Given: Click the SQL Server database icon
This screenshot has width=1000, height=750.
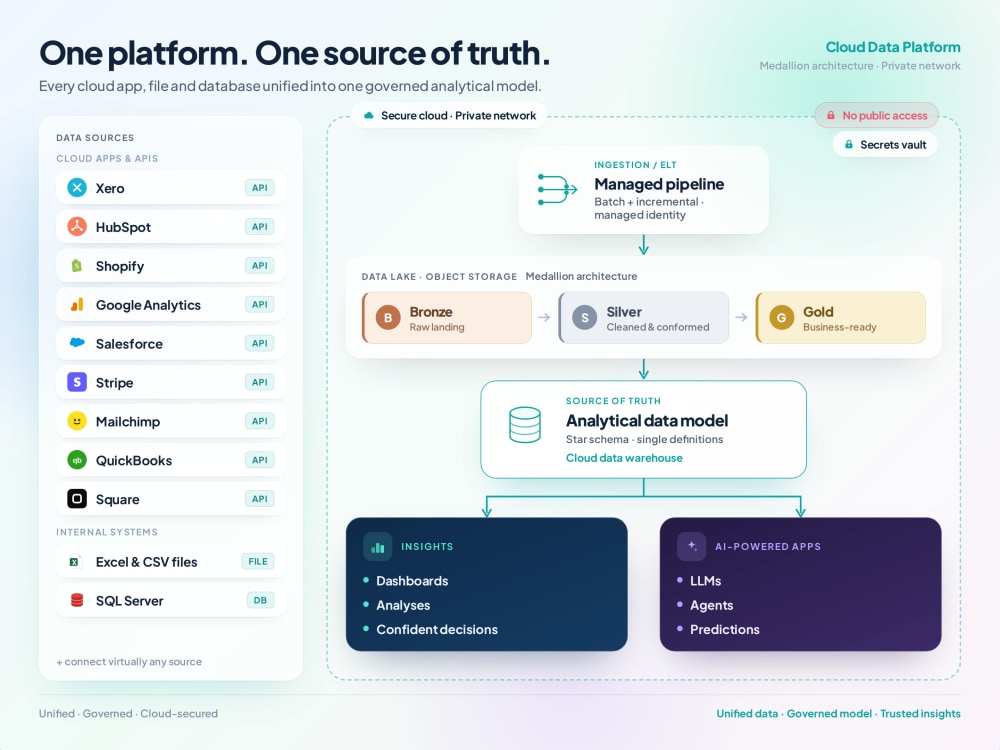Looking at the screenshot, I should tap(77, 600).
